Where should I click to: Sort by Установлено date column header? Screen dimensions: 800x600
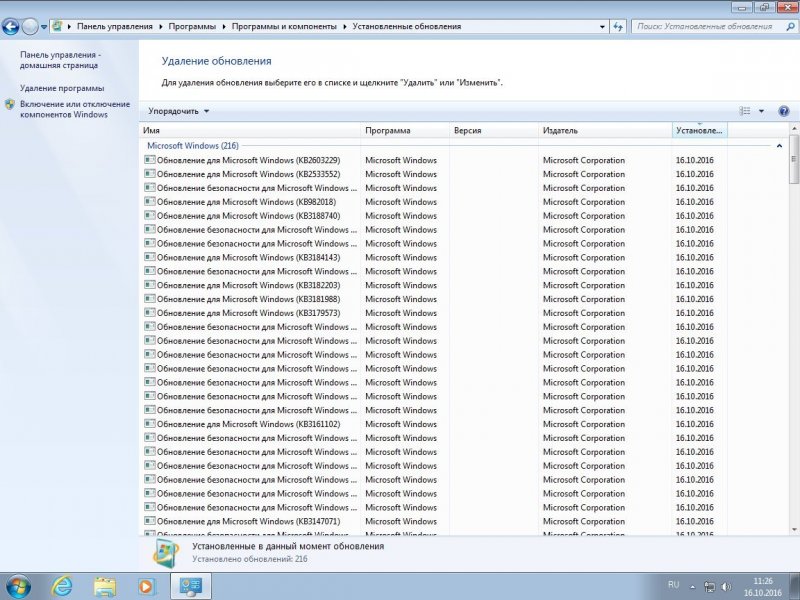(x=699, y=130)
